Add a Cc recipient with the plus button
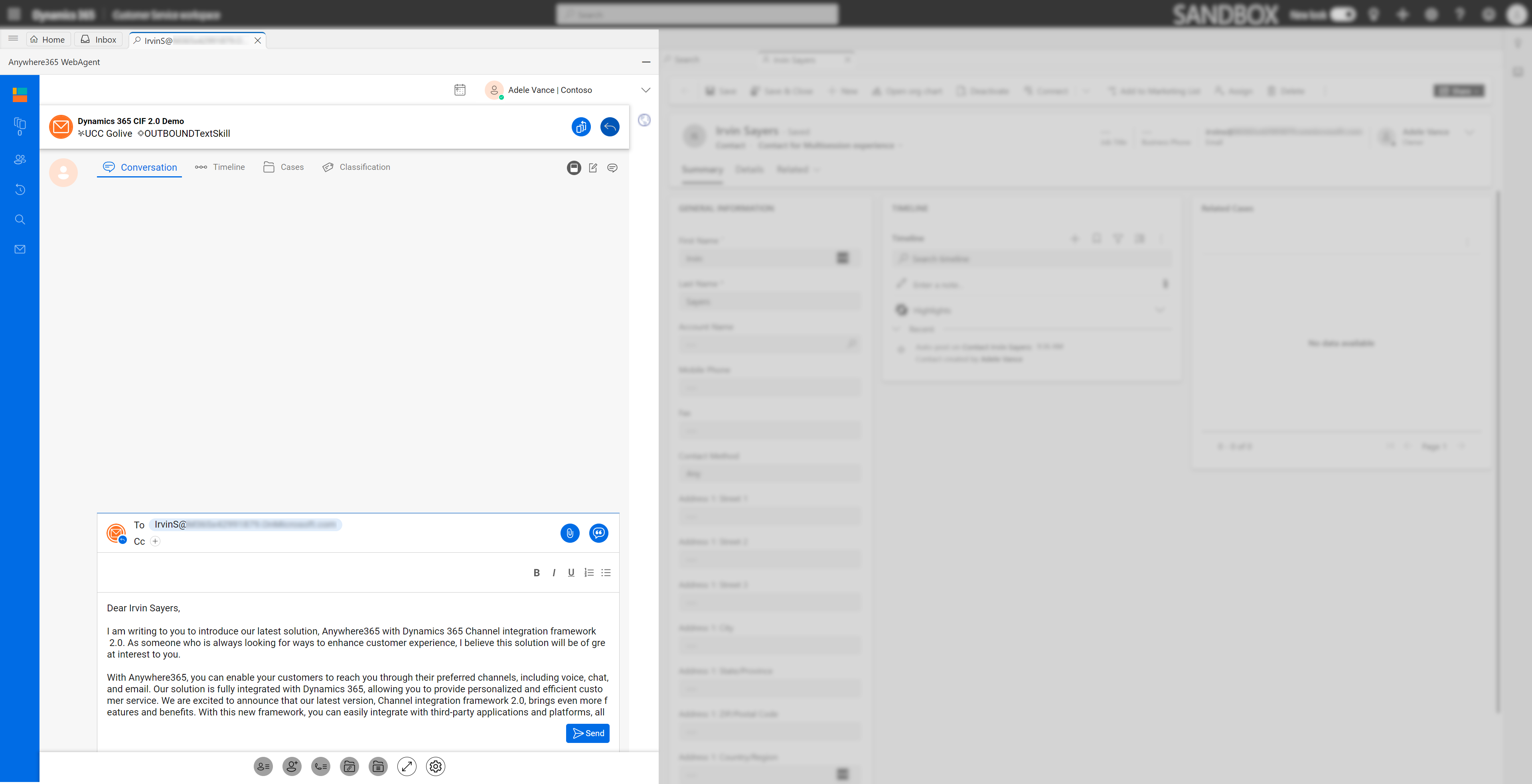Image resolution: width=1532 pixels, height=784 pixels. [x=155, y=541]
